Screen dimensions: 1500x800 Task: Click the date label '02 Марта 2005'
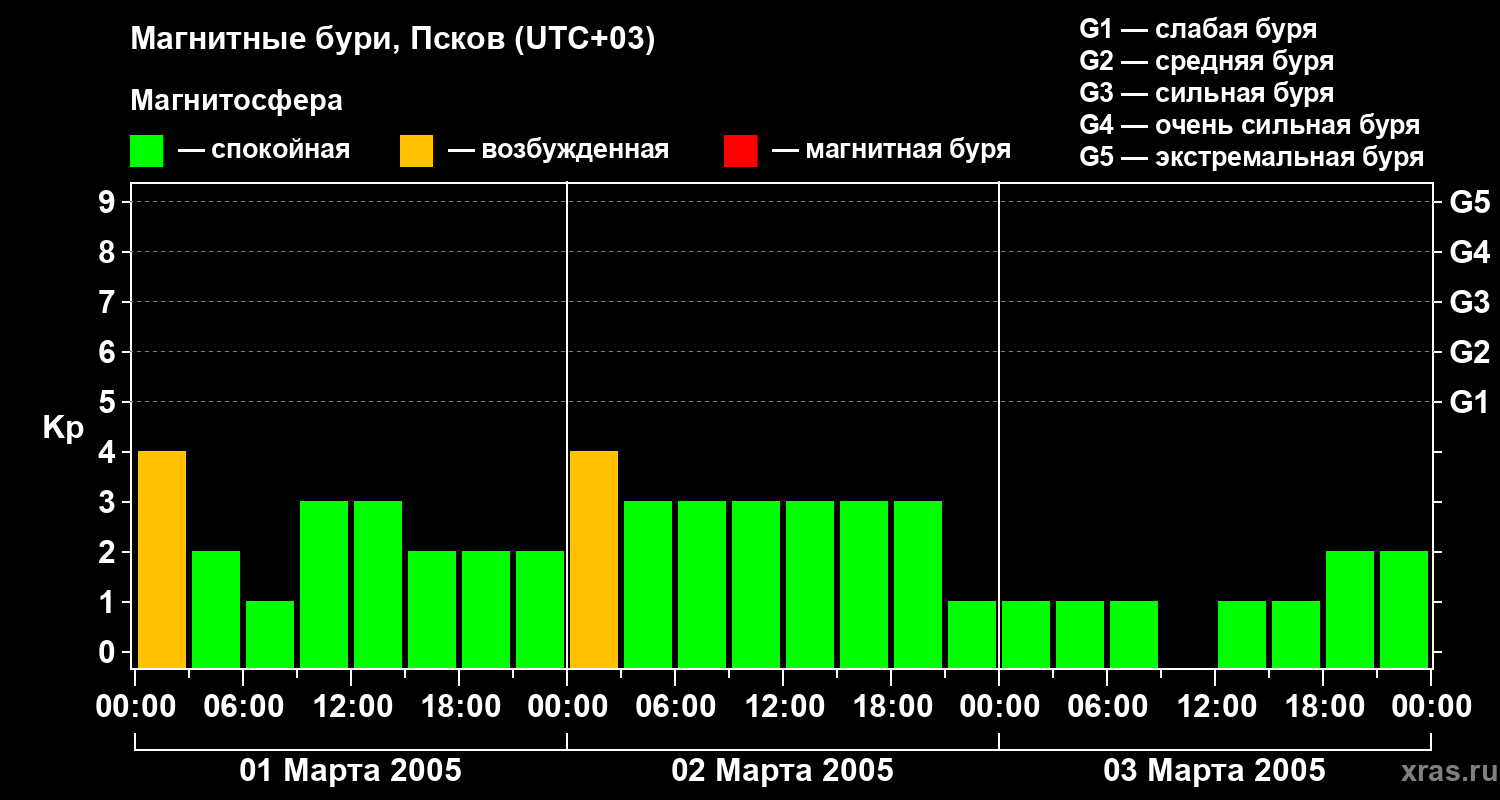point(783,771)
